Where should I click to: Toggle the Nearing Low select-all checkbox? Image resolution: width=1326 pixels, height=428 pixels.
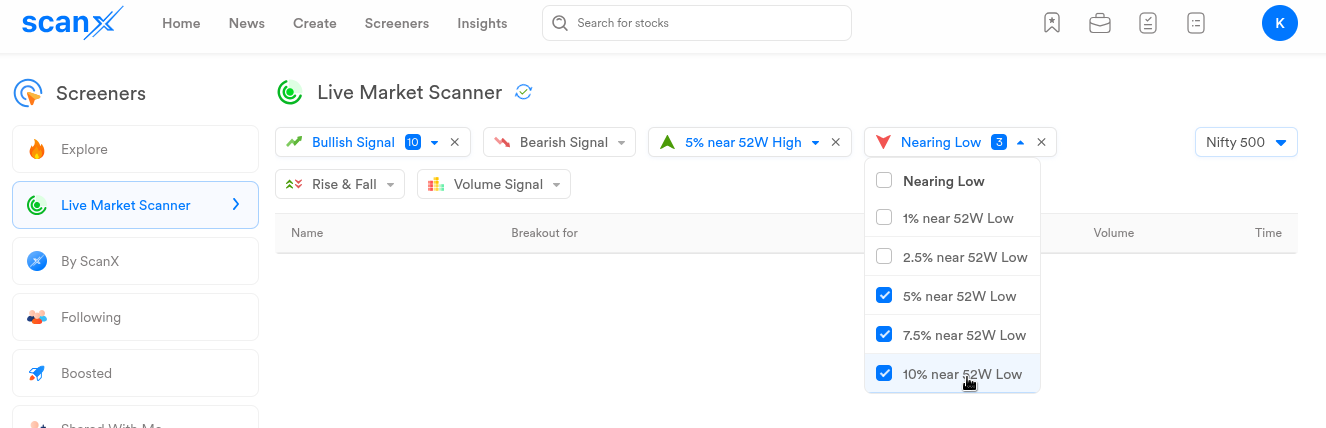point(884,181)
